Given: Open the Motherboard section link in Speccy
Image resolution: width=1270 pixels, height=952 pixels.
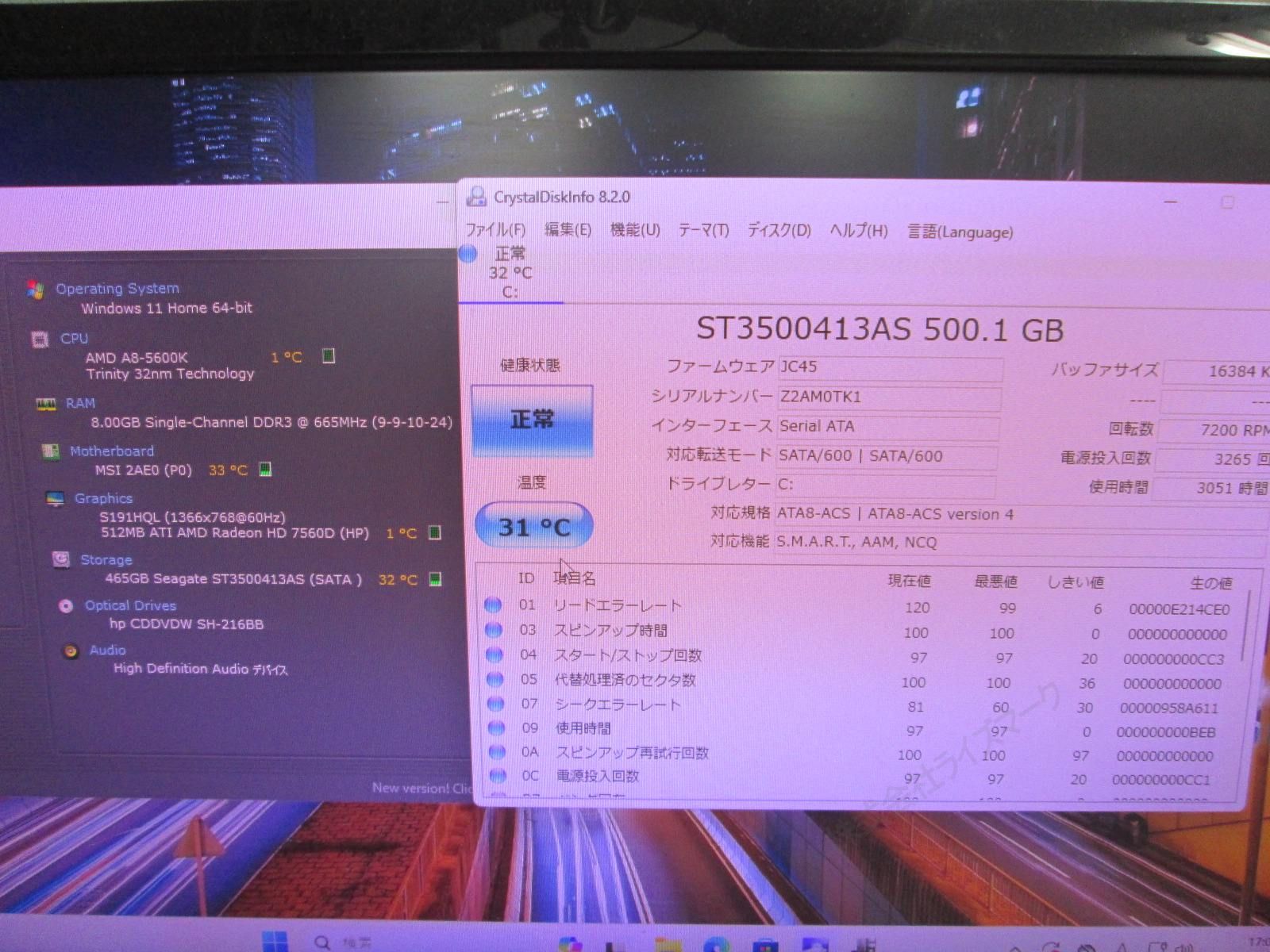Looking at the screenshot, I should 112,451.
